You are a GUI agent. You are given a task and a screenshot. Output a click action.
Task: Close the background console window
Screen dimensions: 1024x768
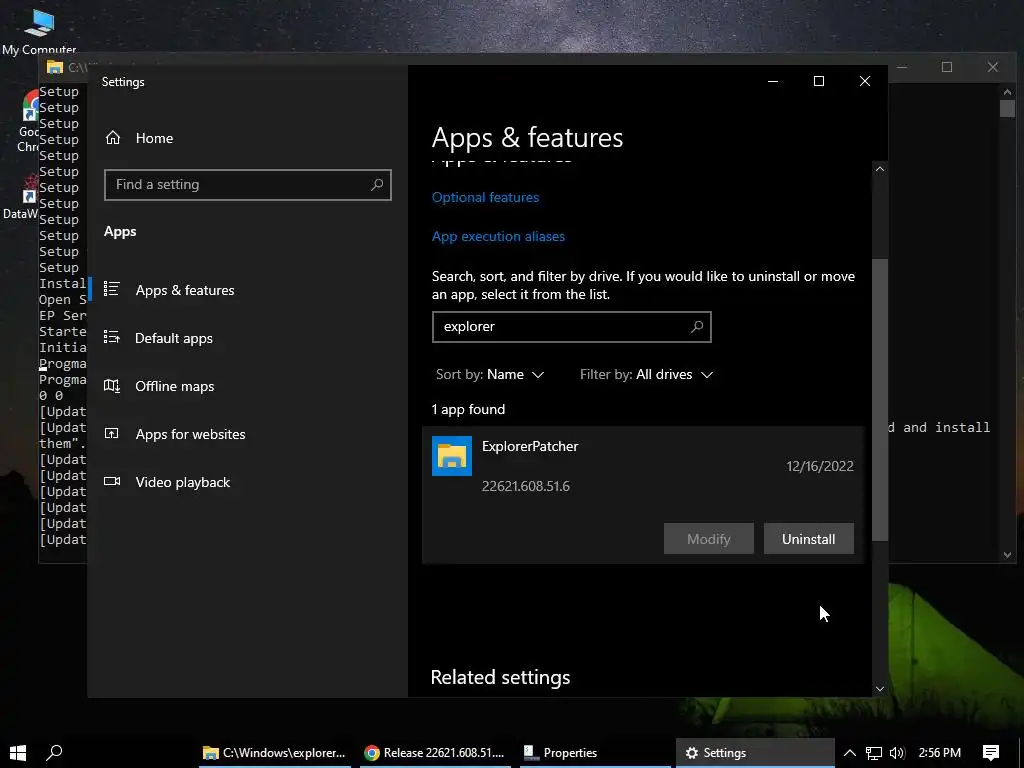(993, 67)
